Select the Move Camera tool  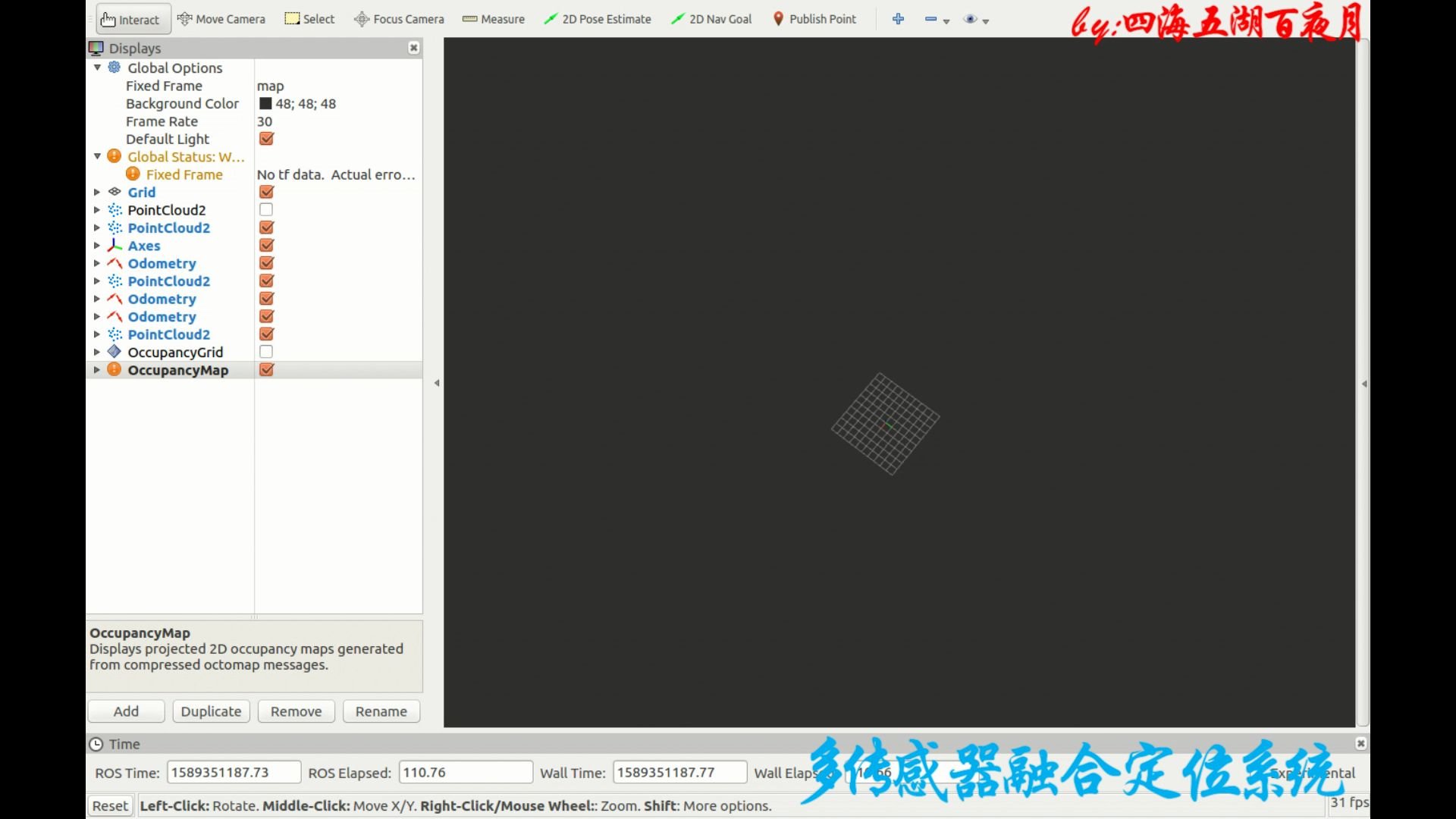point(221,19)
